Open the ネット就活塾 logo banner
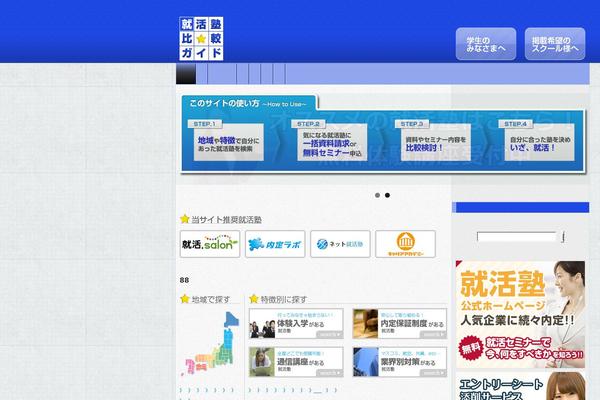600x400 pixels. pyautogui.click(x=340, y=244)
